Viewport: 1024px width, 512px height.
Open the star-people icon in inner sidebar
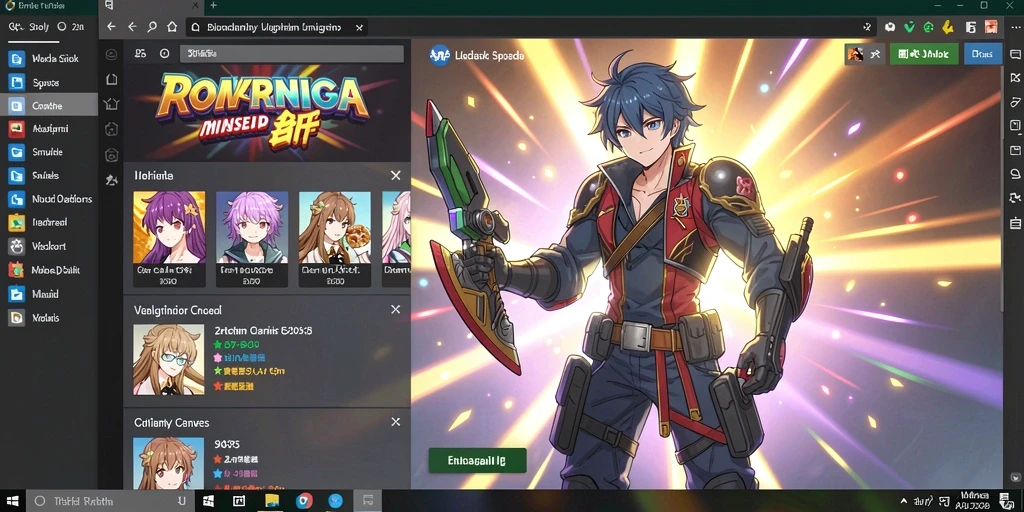(112, 180)
